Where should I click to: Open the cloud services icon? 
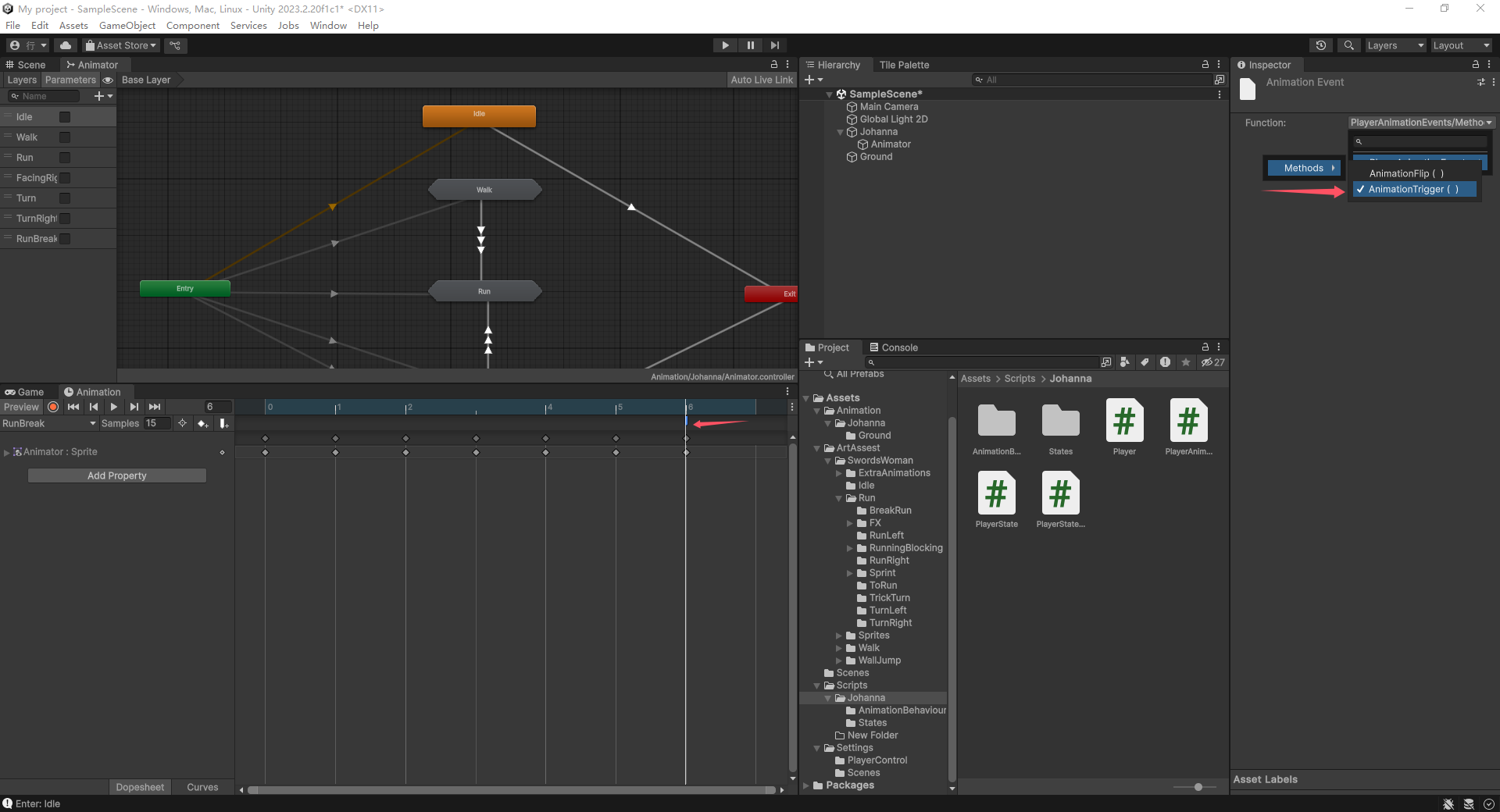click(x=66, y=45)
